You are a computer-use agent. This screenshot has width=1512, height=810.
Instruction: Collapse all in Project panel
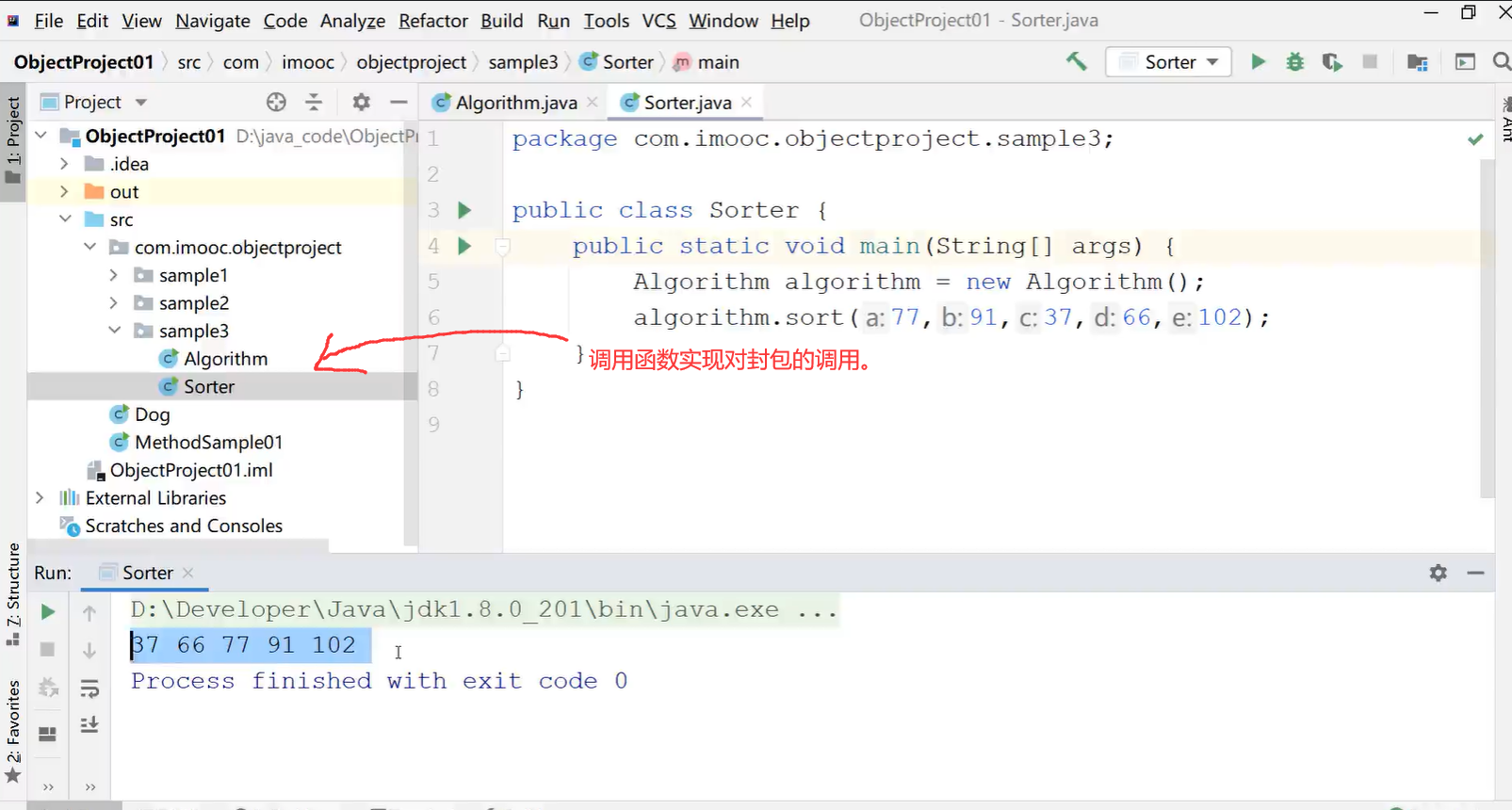[314, 102]
